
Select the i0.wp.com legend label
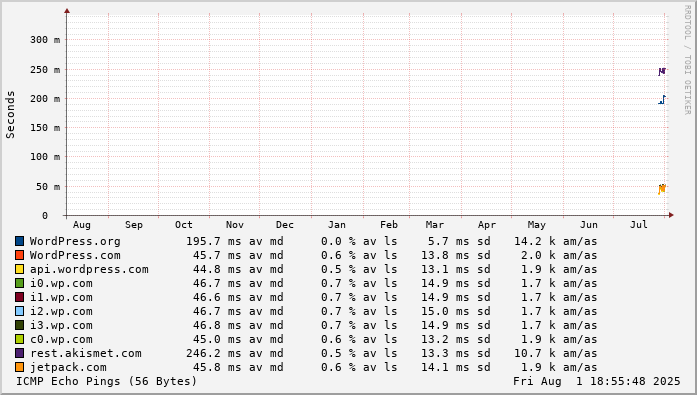(x=61, y=283)
